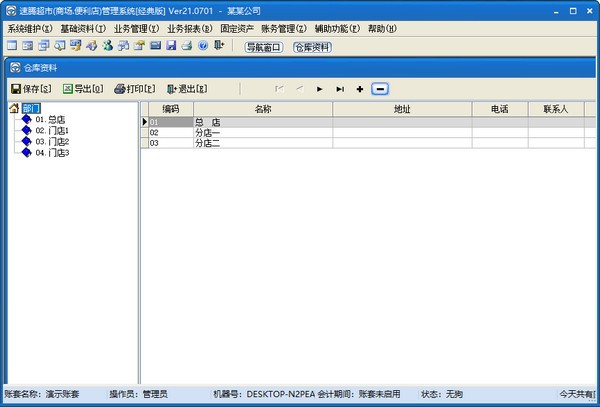Click the blue diamond icon beside 01. 总店
The height and width of the screenshot is (407, 600).
click(x=26, y=119)
